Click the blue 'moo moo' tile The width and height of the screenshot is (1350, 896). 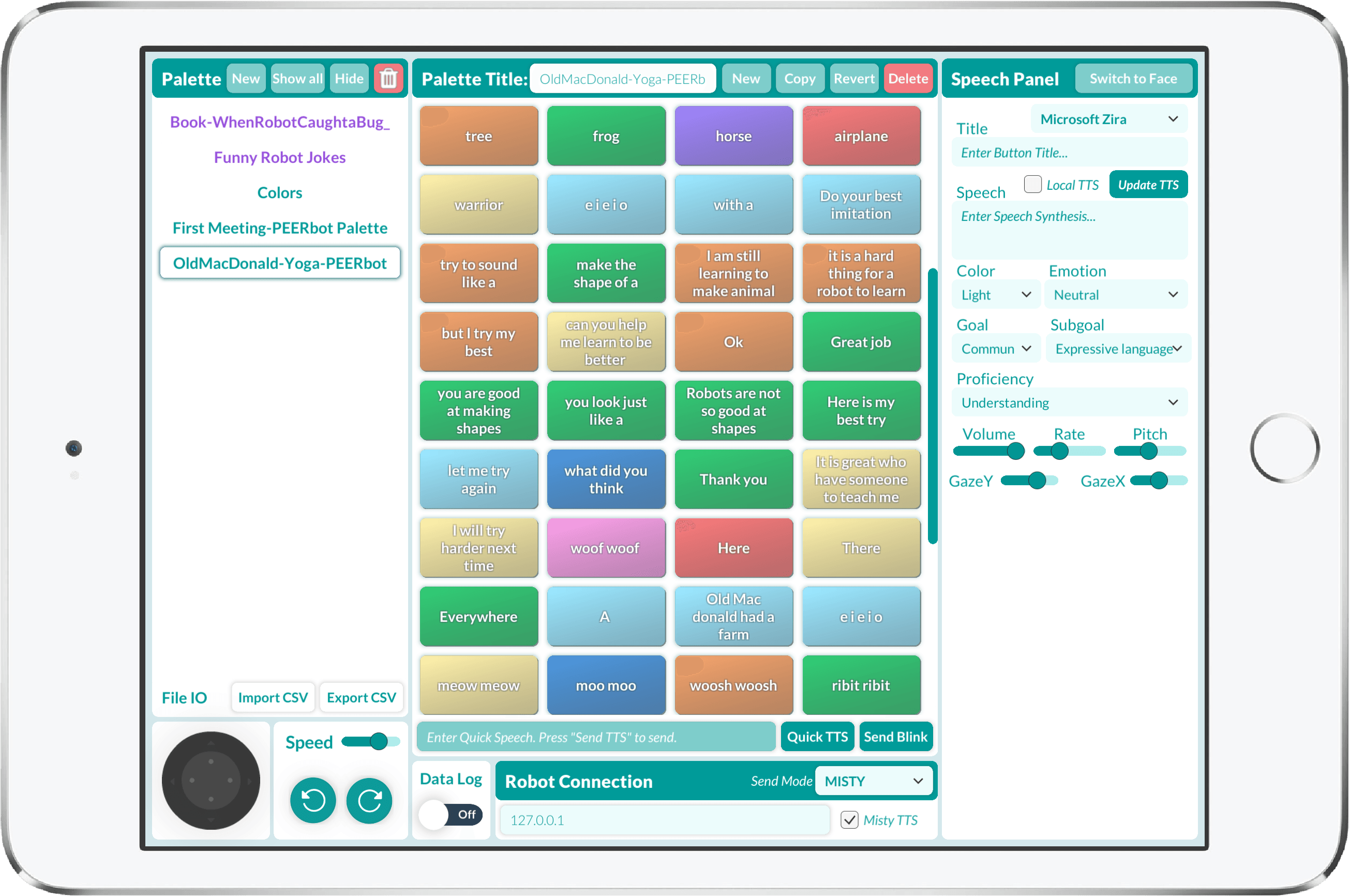(606, 684)
